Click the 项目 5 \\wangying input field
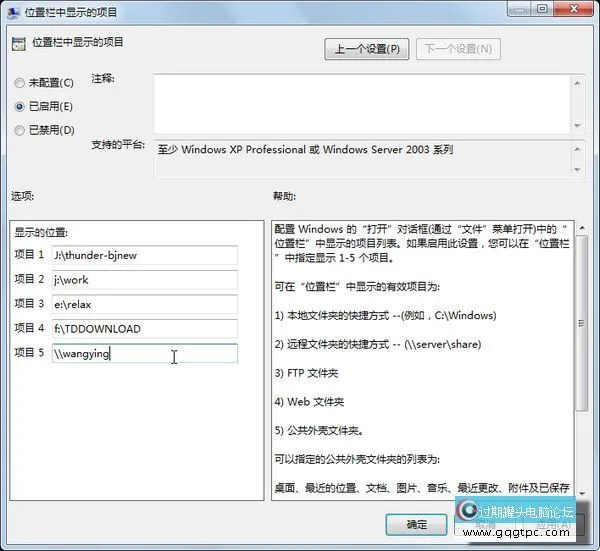Image resolution: width=600 pixels, height=551 pixels. 145,353
